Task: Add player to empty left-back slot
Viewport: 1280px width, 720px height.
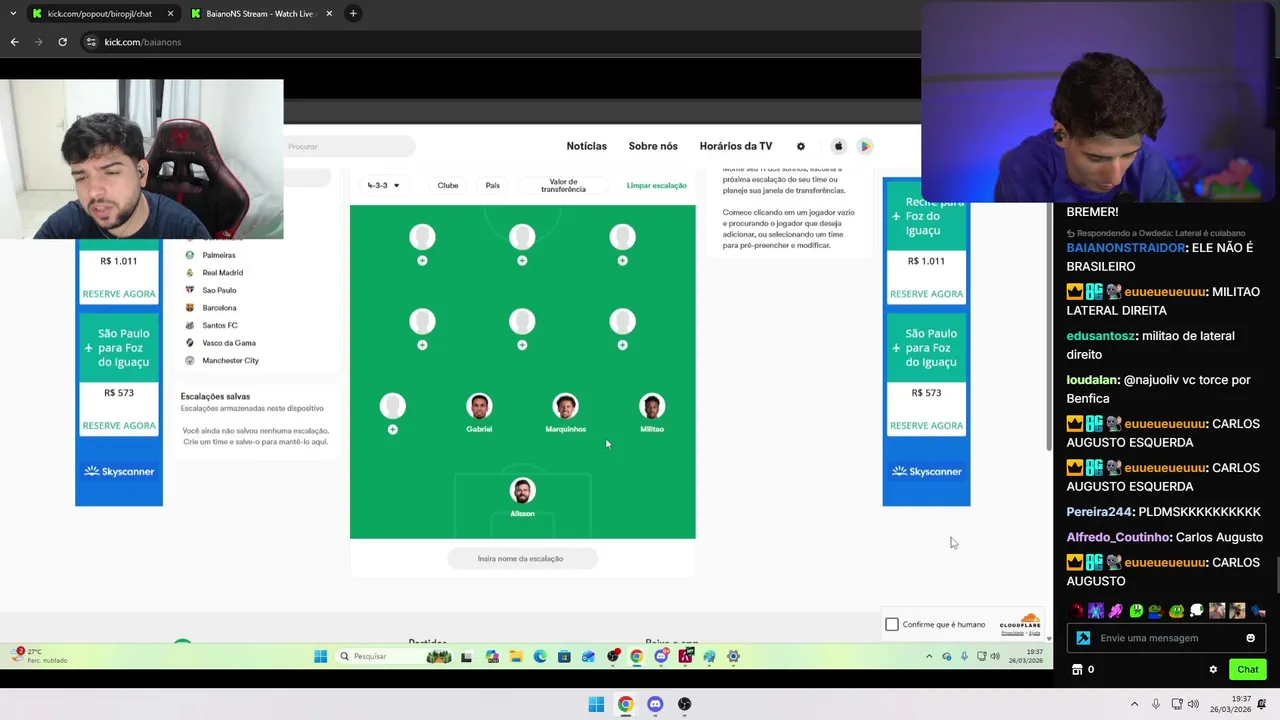Action: pos(392,429)
